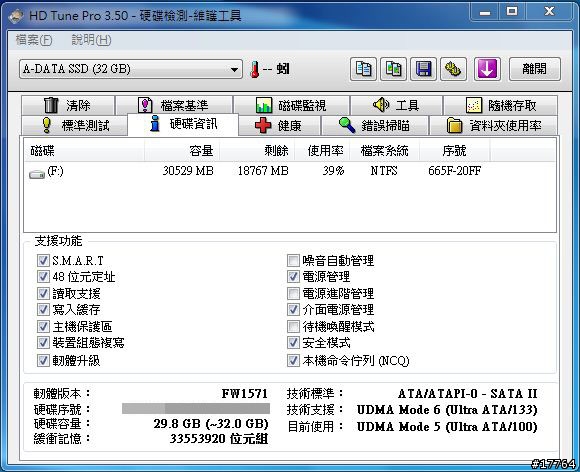
Task: Expand the A-DATA SSD drive dropdown
Action: click(x=131, y=69)
